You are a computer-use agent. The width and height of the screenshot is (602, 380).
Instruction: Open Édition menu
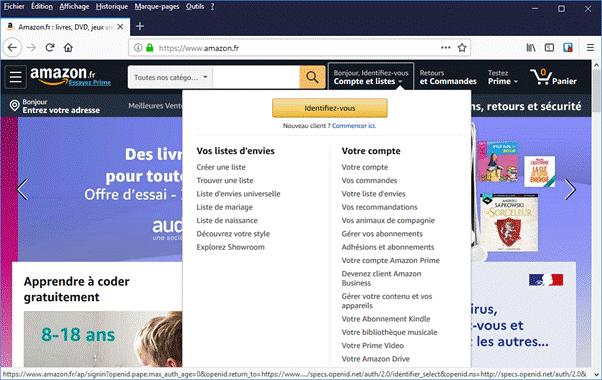(x=41, y=7)
